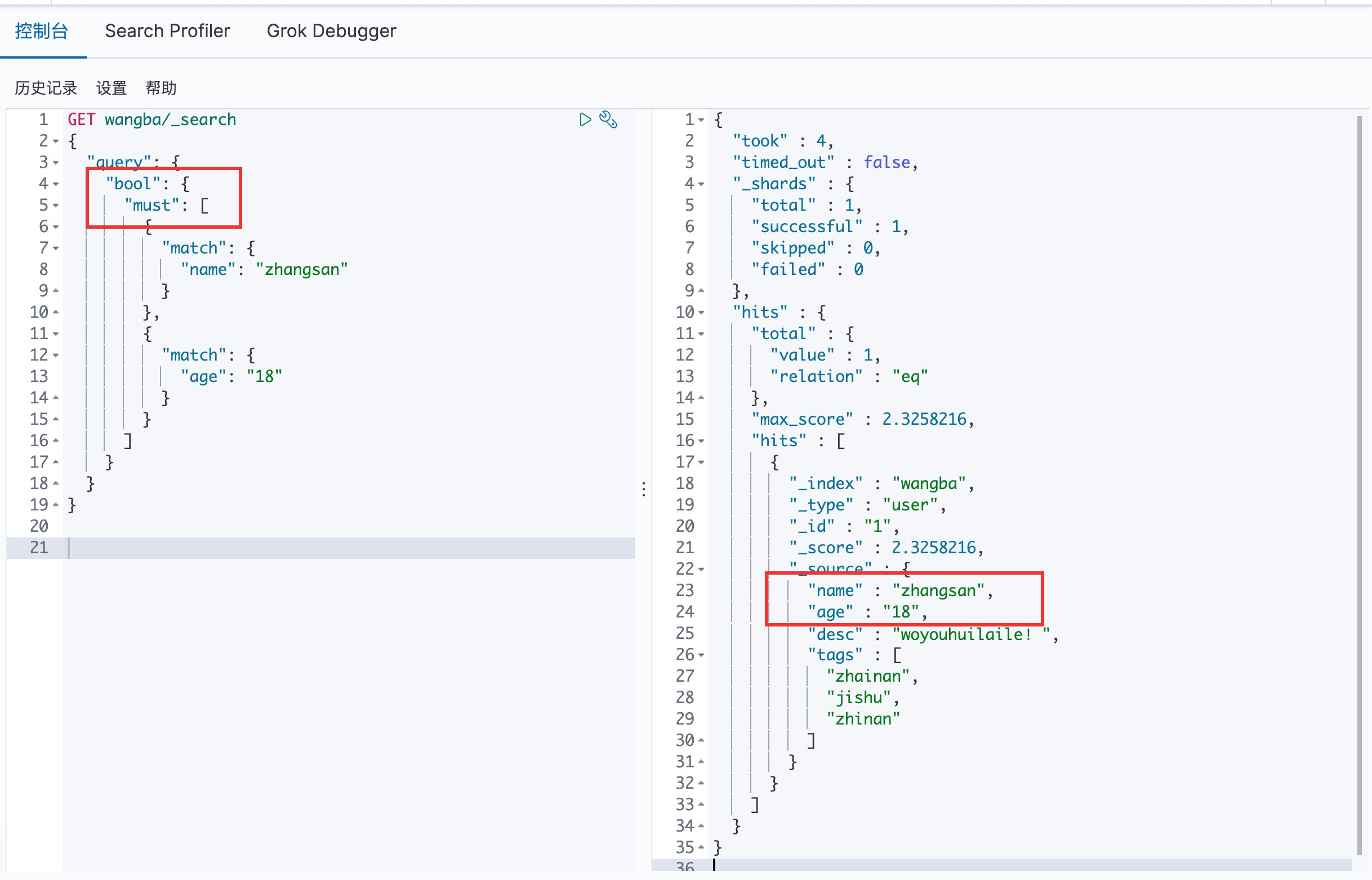
Task: Collapse the "_source" block fold arrow
Action: pos(701,569)
